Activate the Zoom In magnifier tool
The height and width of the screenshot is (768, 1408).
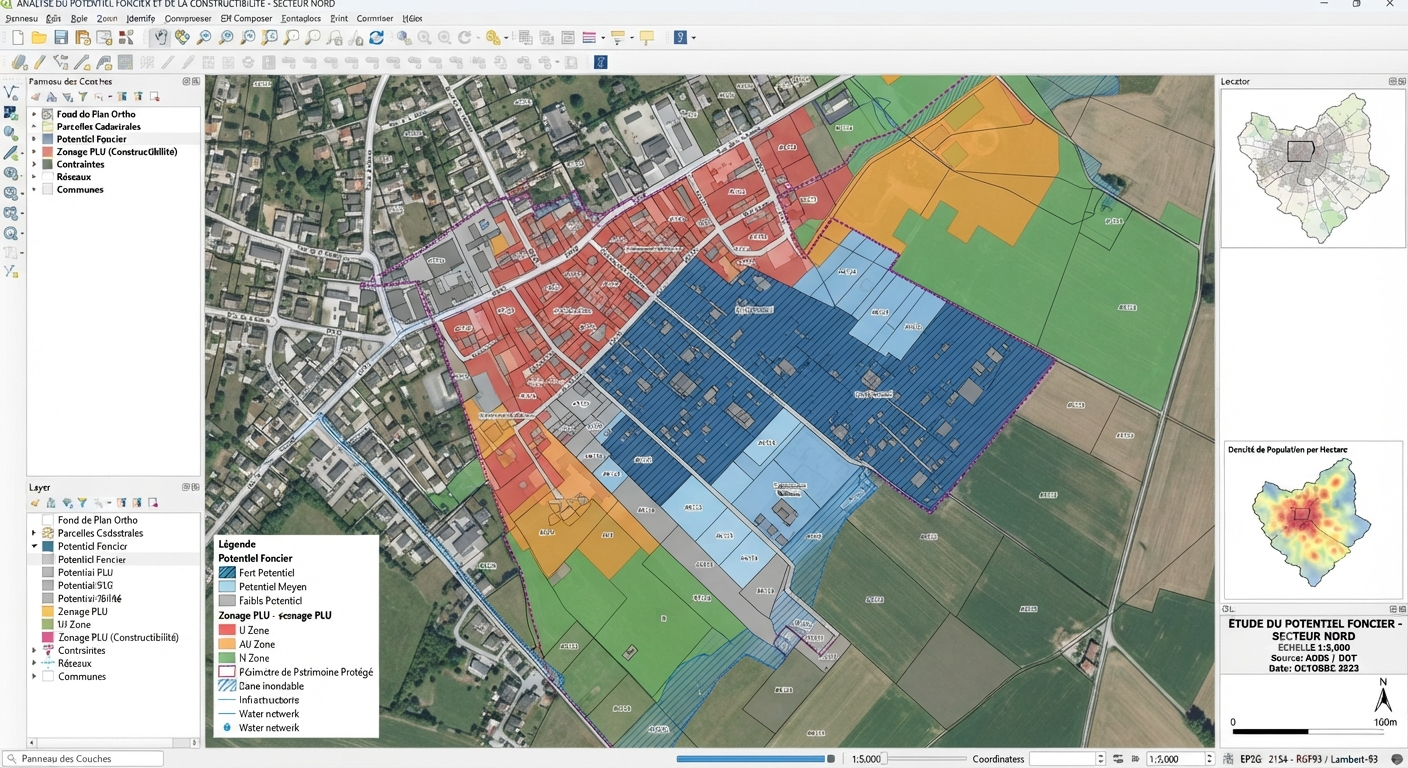(204, 38)
